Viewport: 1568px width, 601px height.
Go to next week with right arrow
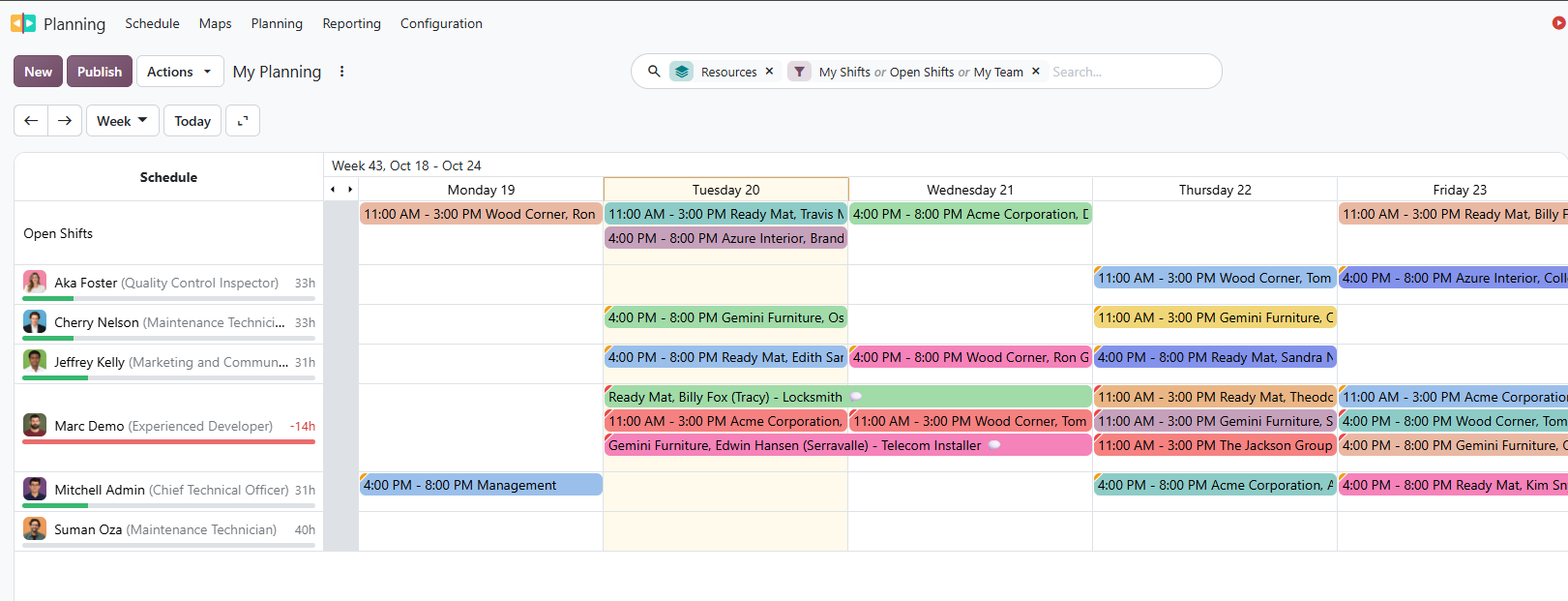pos(65,121)
